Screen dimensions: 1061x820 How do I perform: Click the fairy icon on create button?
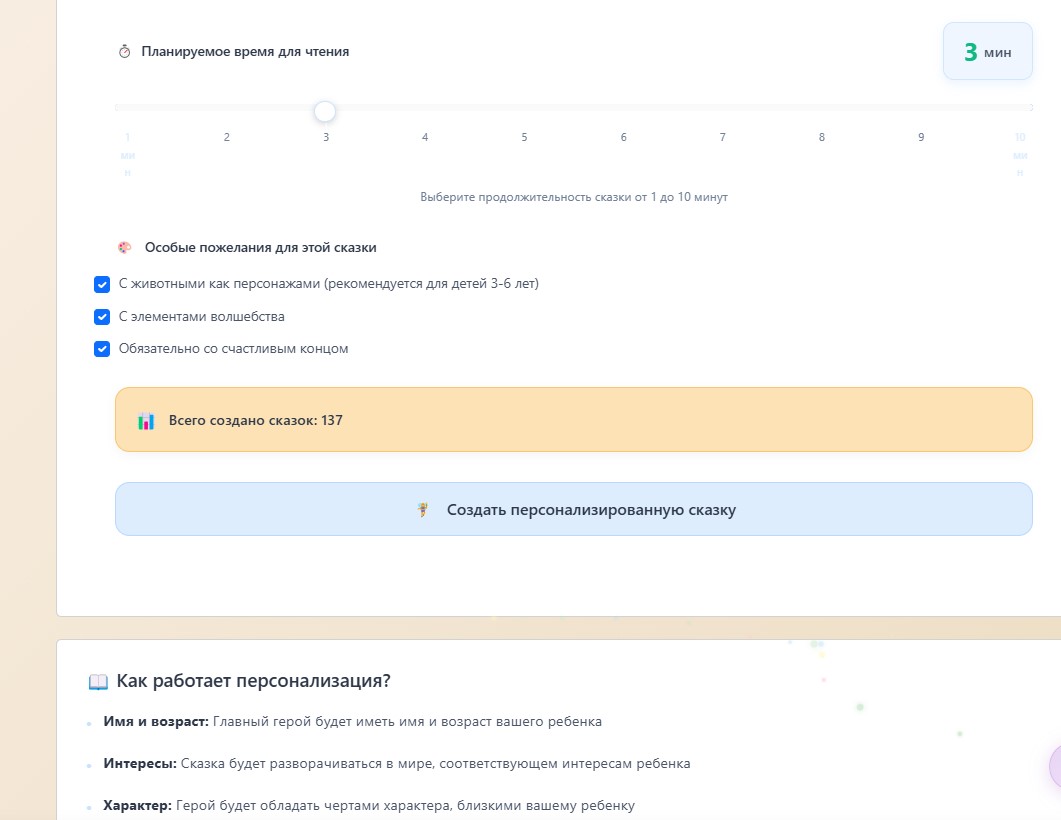(x=423, y=509)
